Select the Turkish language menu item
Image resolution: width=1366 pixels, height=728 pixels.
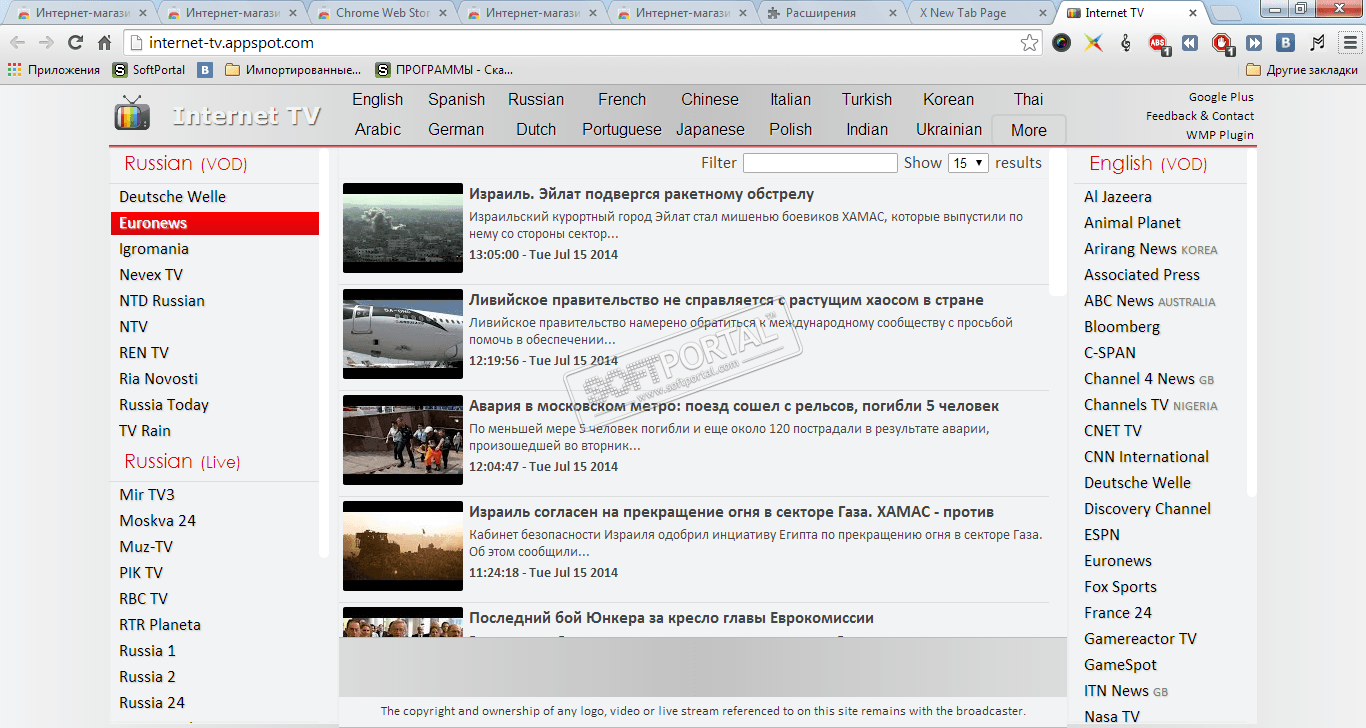[x=867, y=100]
